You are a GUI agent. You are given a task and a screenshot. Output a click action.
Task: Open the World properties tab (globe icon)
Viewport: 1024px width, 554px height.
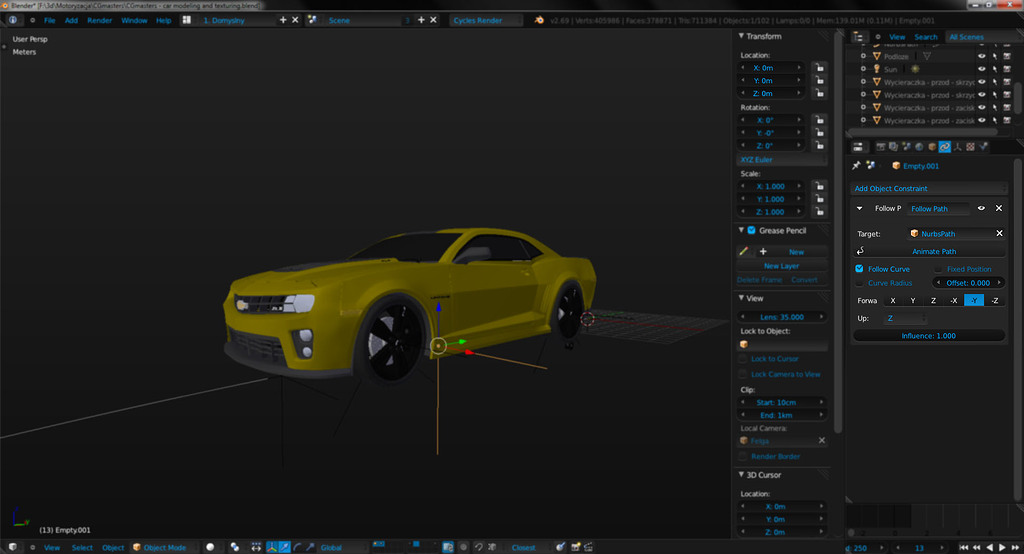pos(919,147)
